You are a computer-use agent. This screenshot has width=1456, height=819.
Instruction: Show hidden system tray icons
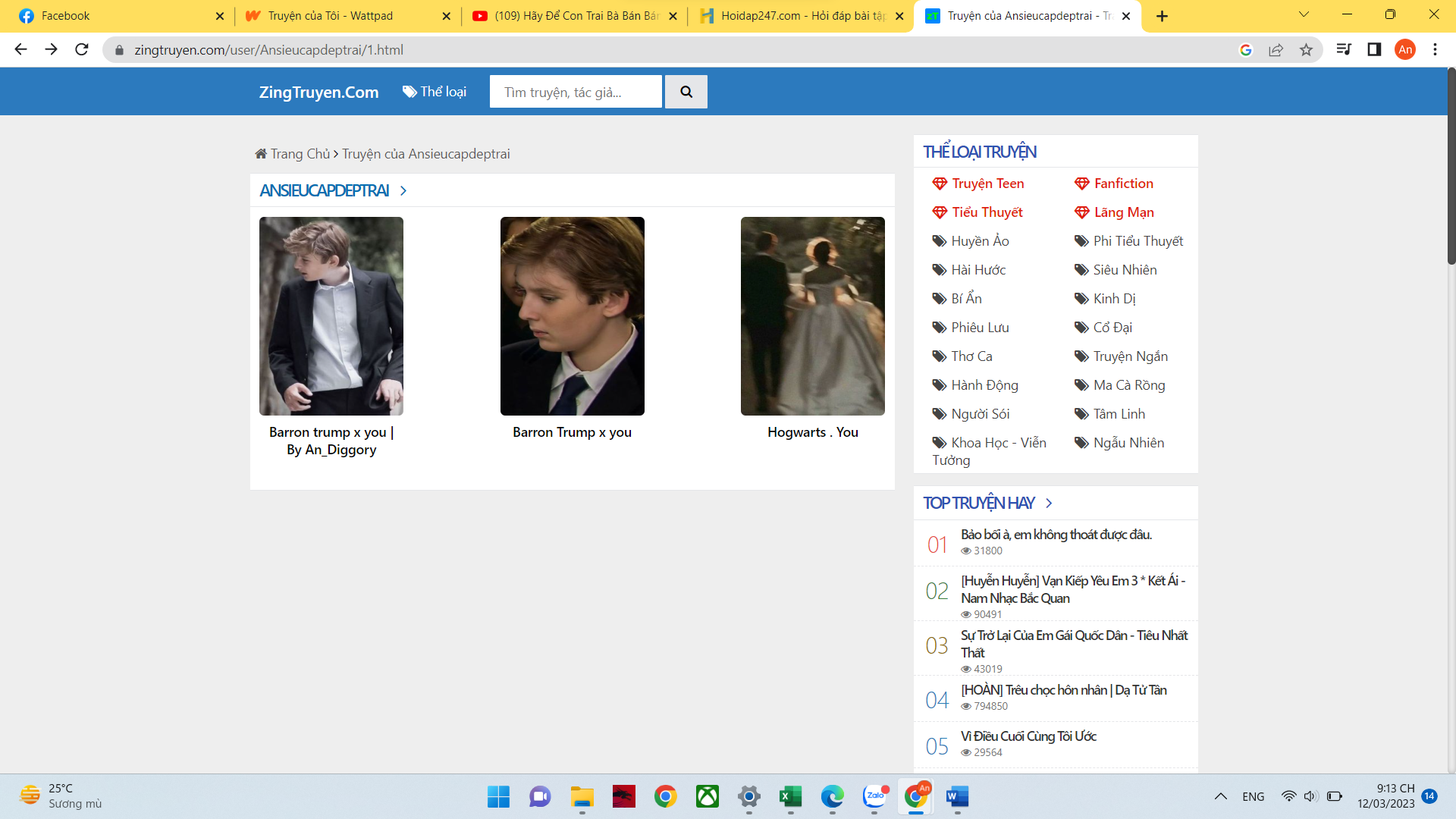1220,796
